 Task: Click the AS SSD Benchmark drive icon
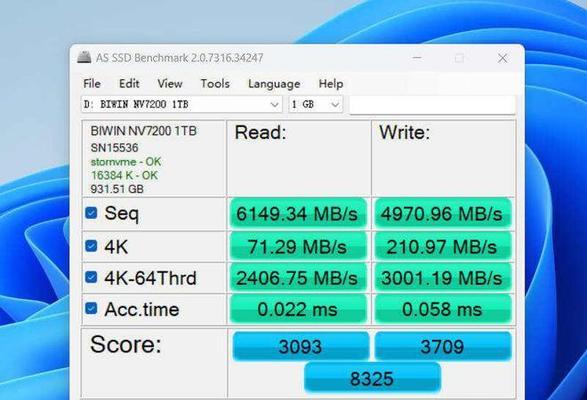pos(84,57)
